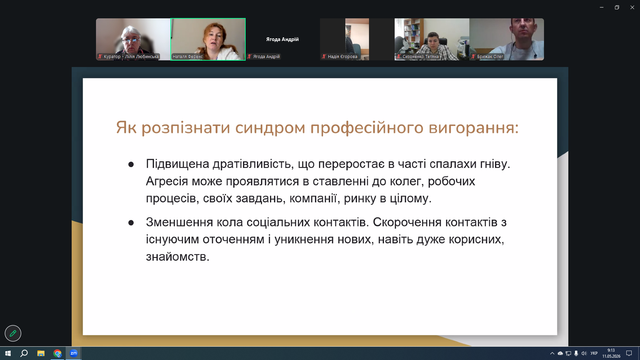Select Брижак Олег video tile
This screenshot has width=640, height=360.
tap(507, 39)
